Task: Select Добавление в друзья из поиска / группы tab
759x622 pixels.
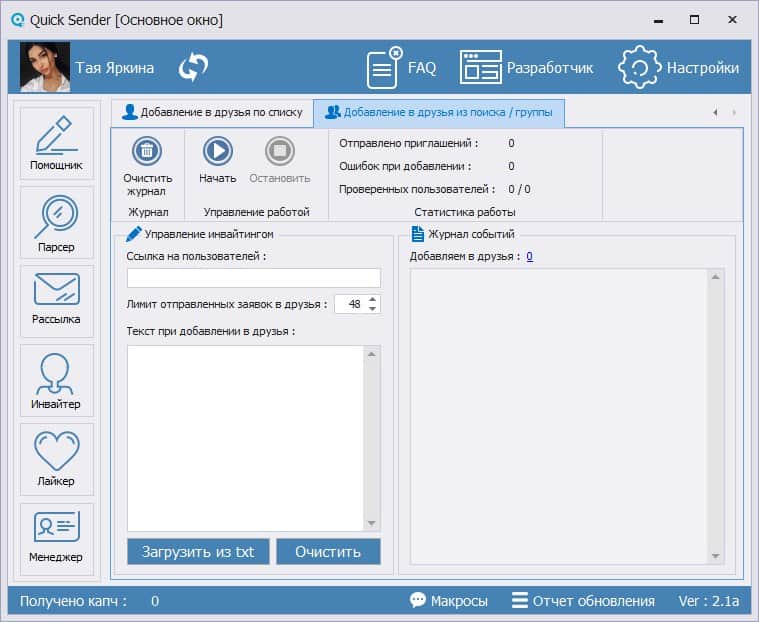Action: click(439, 113)
